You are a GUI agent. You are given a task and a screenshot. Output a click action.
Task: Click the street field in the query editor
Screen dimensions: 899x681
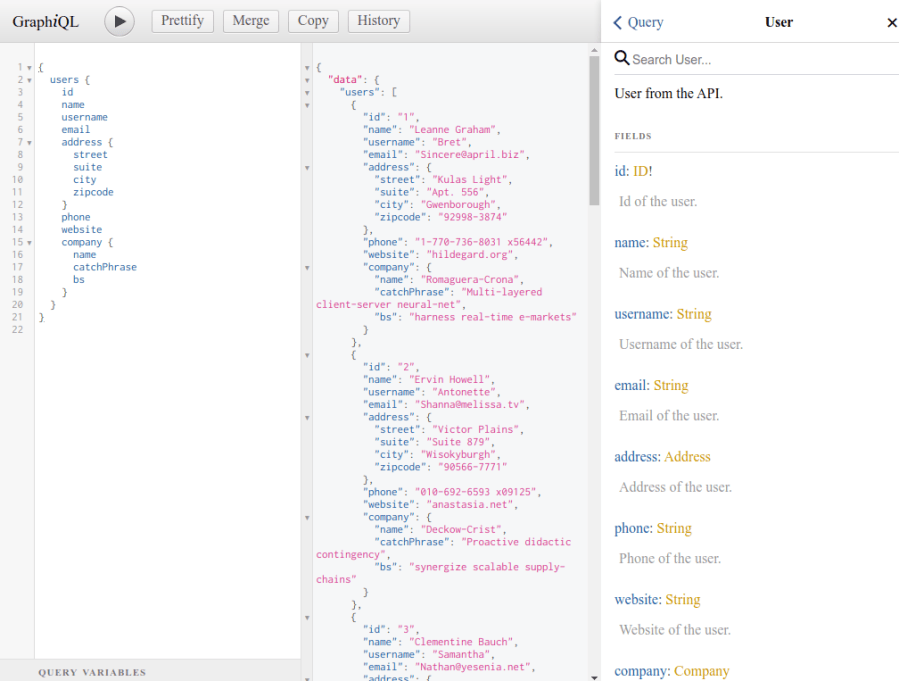pyautogui.click(x=90, y=155)
